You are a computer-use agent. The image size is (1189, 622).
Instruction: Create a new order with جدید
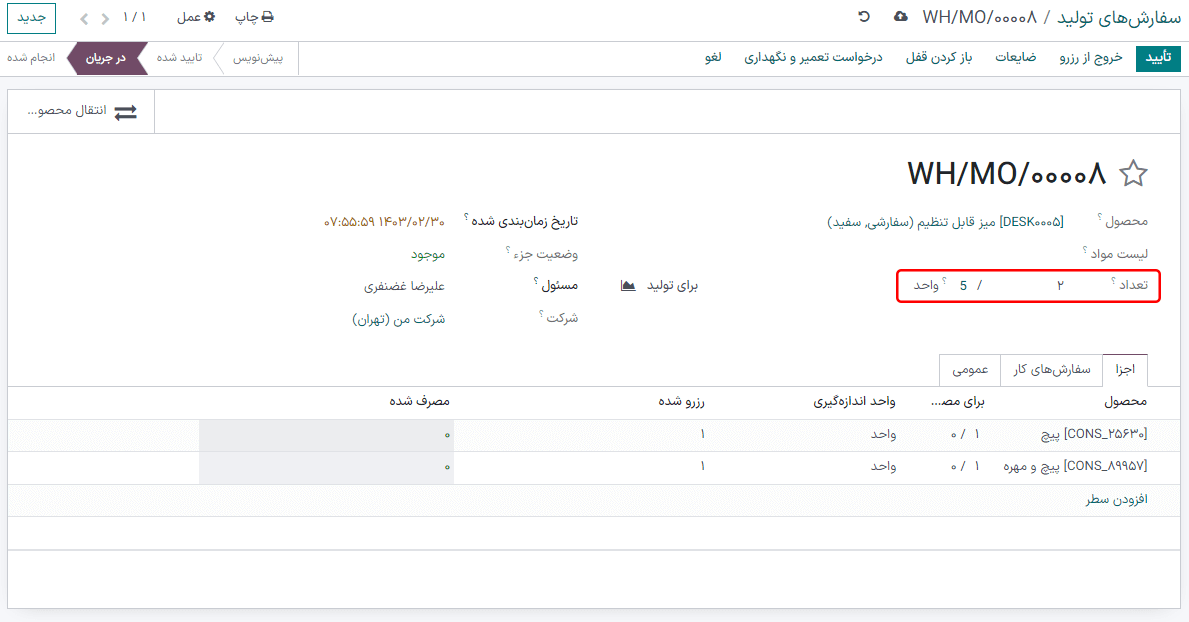[31, 17]
